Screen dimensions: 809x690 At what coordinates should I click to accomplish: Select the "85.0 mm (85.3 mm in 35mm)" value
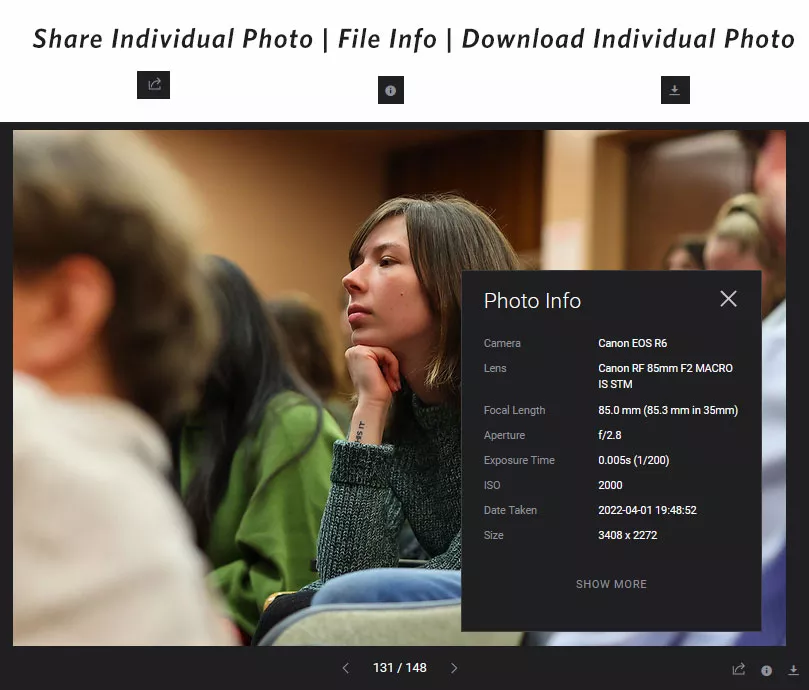point(668,410)
